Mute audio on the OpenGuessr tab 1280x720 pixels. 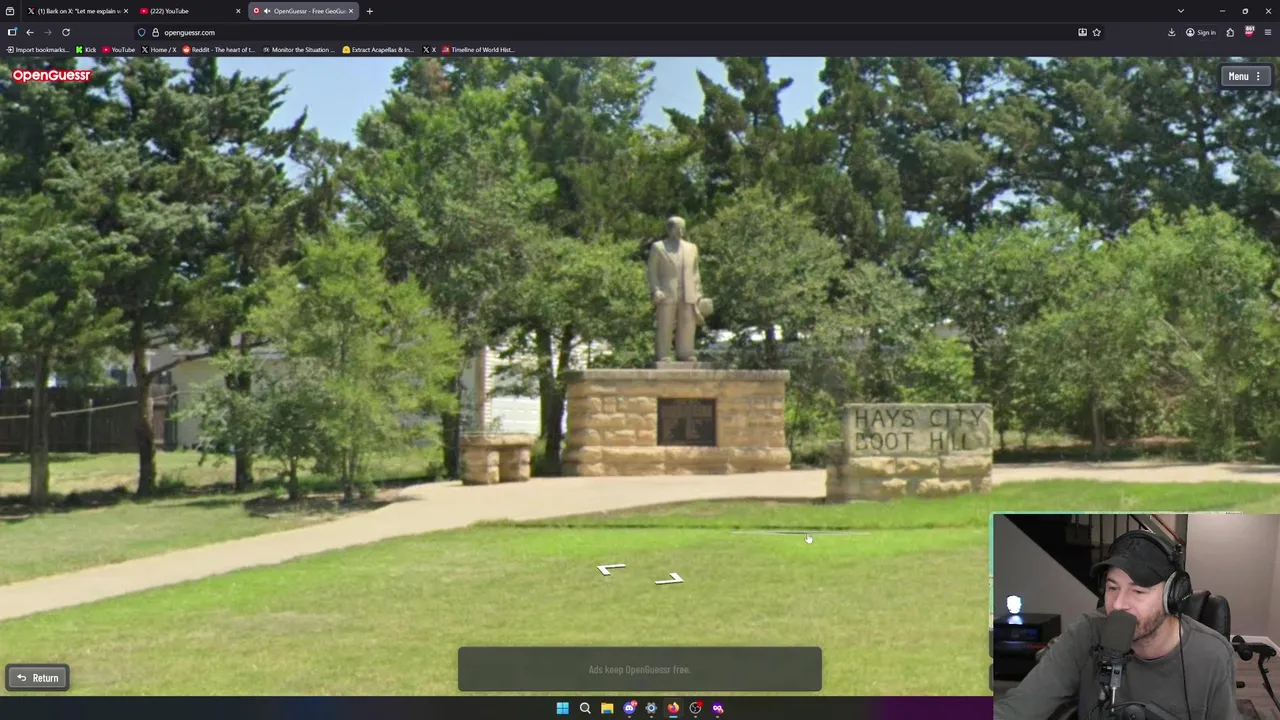pyautogui.click(x=267, y=11)
